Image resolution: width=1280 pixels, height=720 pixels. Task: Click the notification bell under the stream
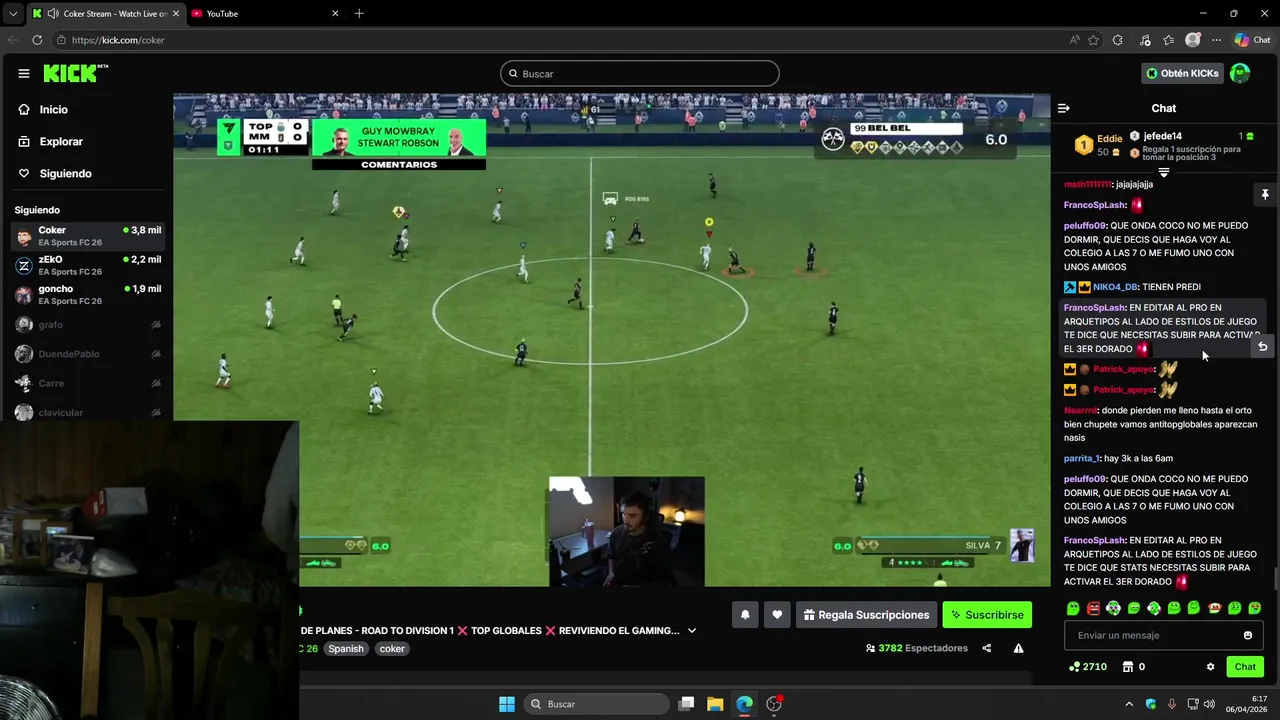pos(745,615)
